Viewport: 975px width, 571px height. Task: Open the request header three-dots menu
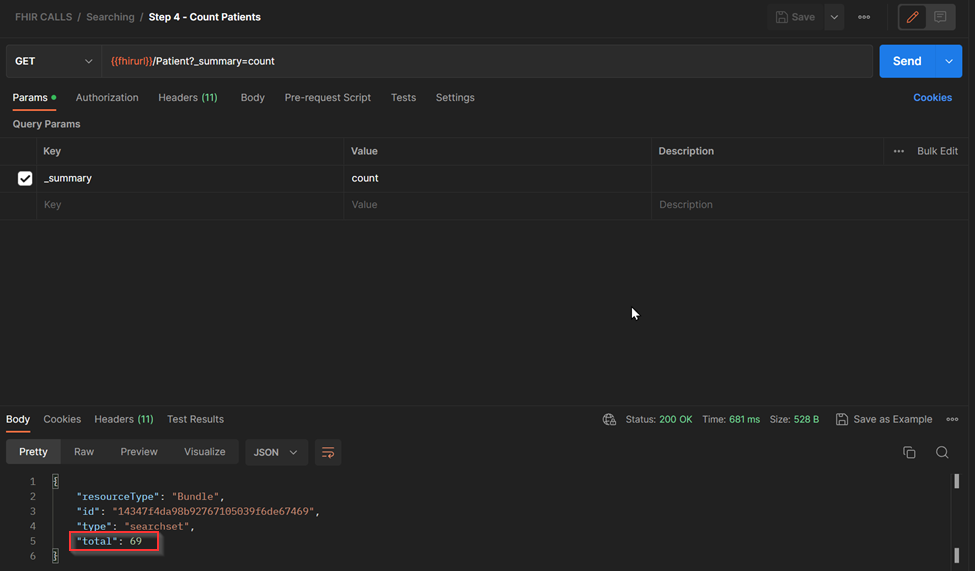click(864, 17)
